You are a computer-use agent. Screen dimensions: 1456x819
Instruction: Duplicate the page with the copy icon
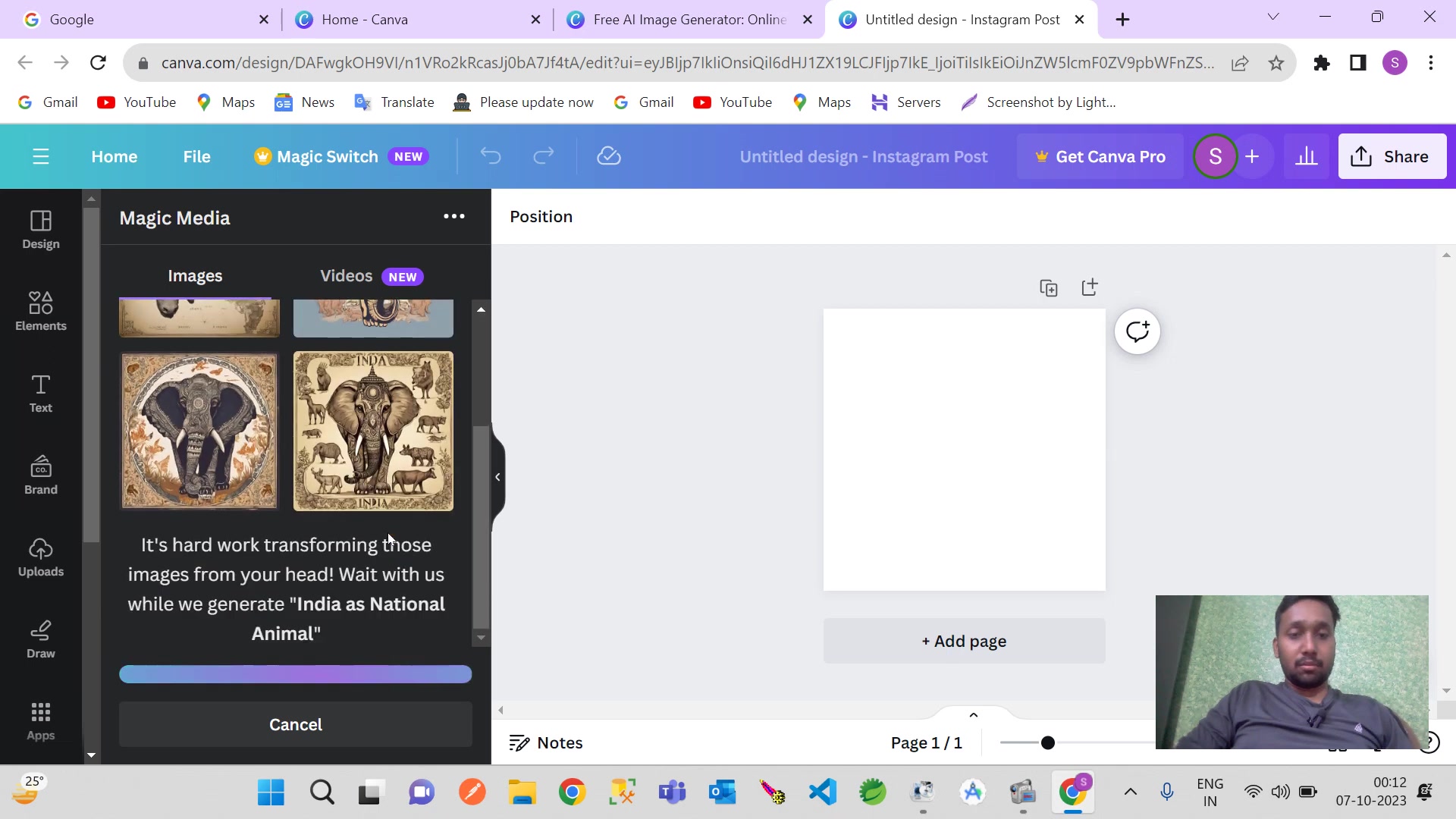pos(1049,288)
